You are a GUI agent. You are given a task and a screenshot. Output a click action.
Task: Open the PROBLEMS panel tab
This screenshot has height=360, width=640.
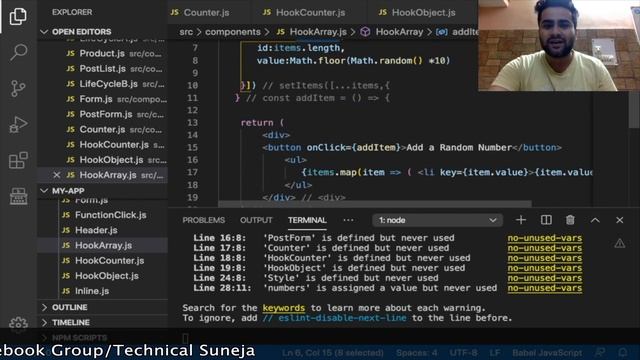[x=204, y=220]
